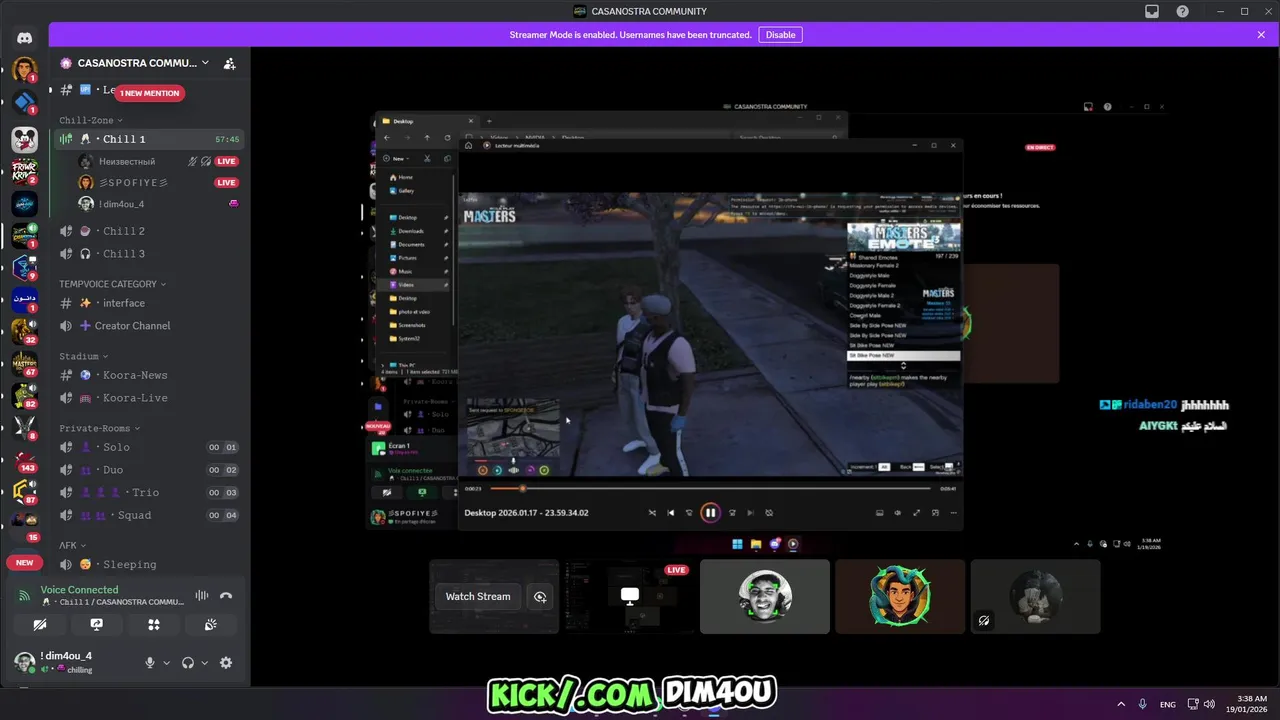
Task: Click the 1 NEW MENTION button
Action: [x=150, y=93]
